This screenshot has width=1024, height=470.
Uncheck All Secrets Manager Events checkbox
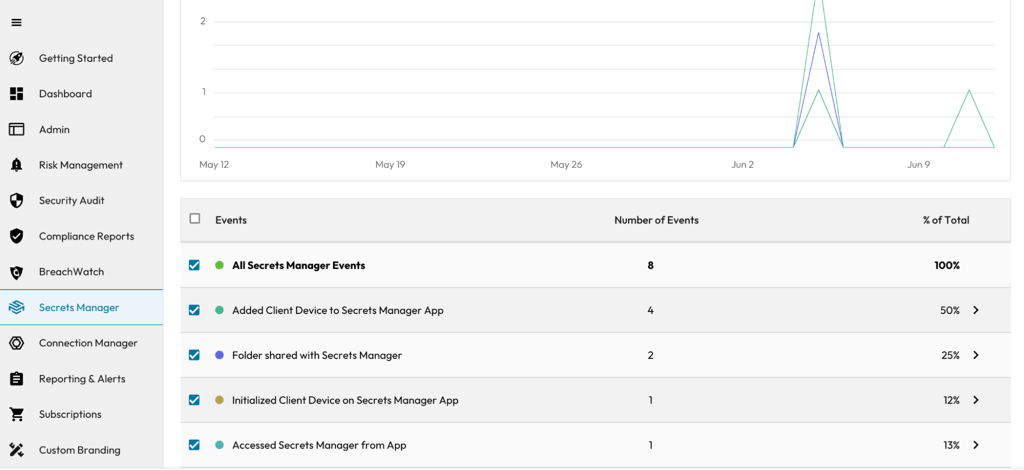coord(194,265)
